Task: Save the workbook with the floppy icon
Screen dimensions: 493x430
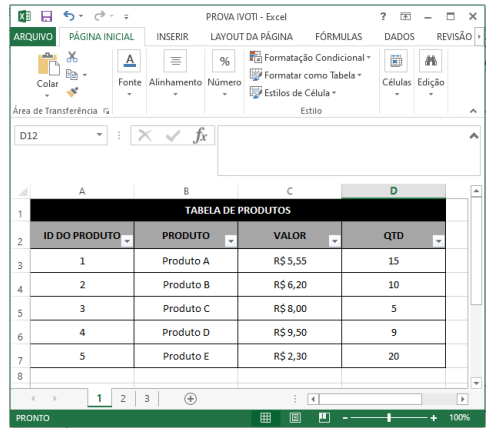Action: click(46, 16)
